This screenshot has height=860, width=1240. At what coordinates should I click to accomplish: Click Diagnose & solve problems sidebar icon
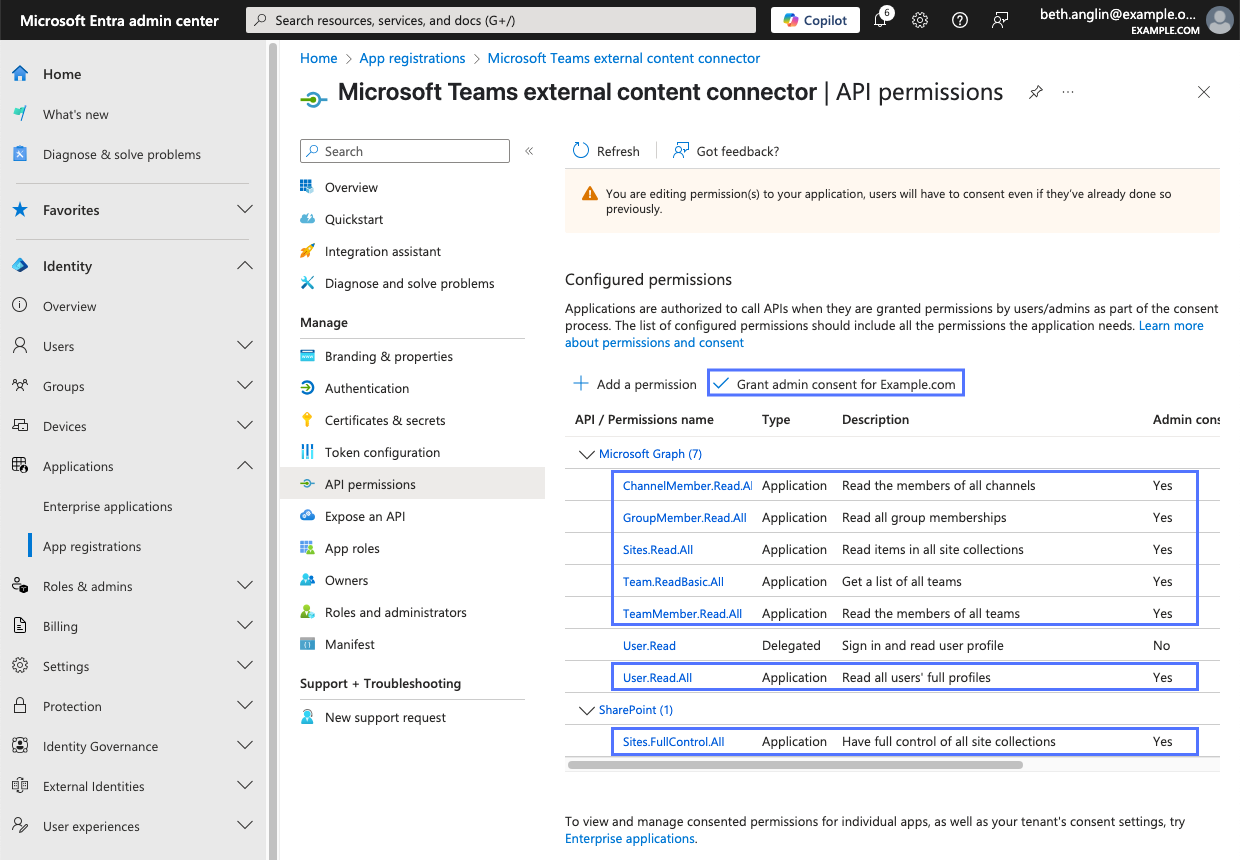click(20, 154)
